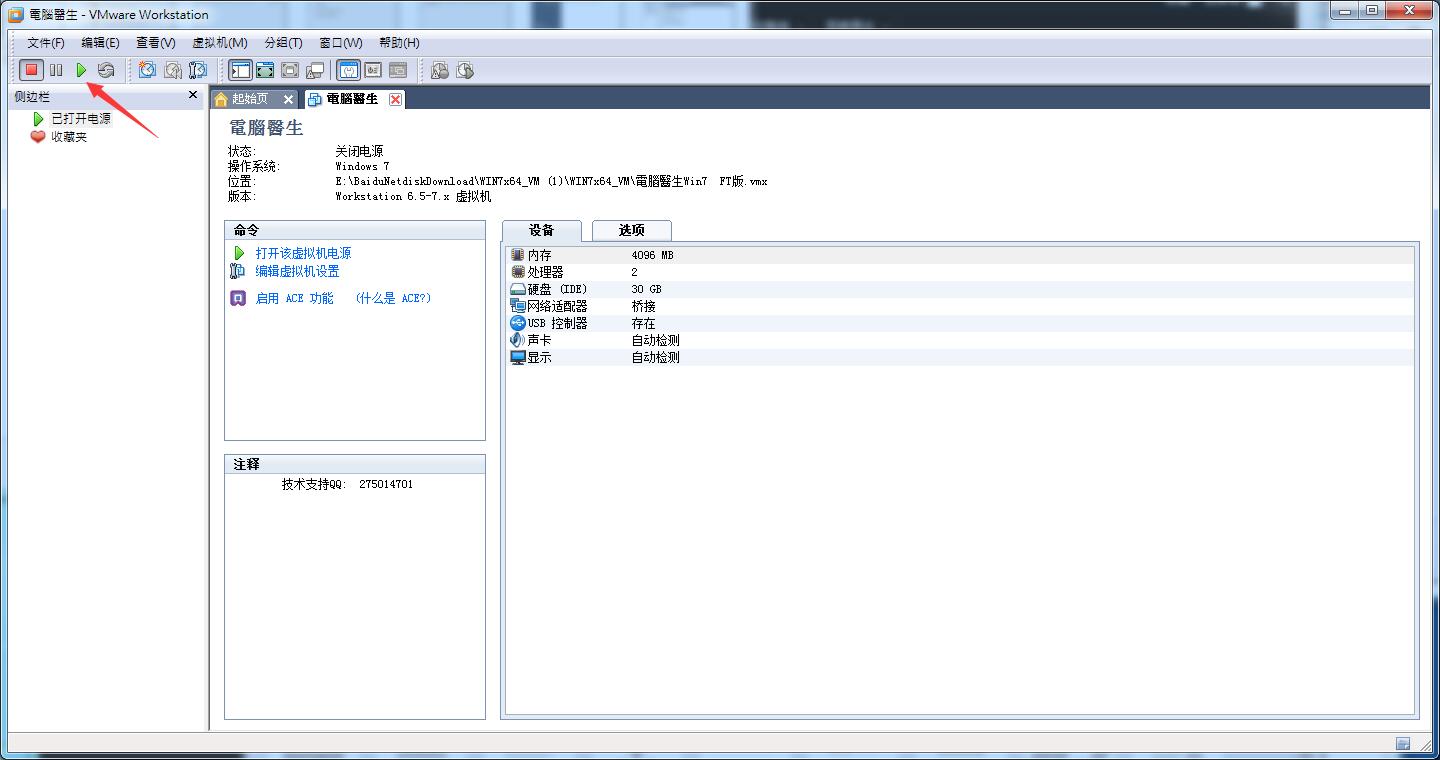This screenshot has width=1440, height=760.
Task: Select 已打开电源 in the sidebar
Action: pos(81,119)
